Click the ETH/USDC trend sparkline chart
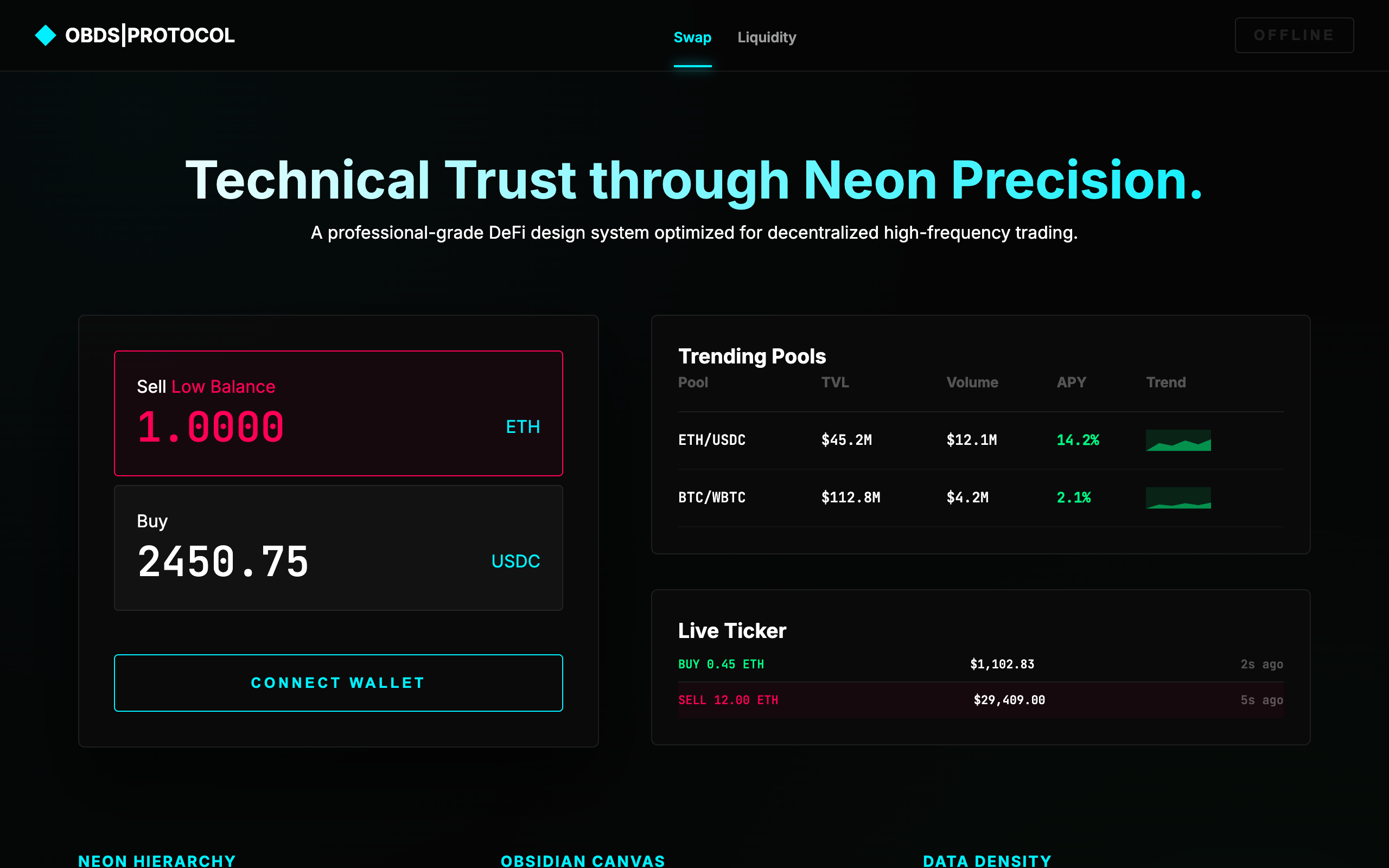Screen dimensions: 1389x868 tap(1178, 440)
